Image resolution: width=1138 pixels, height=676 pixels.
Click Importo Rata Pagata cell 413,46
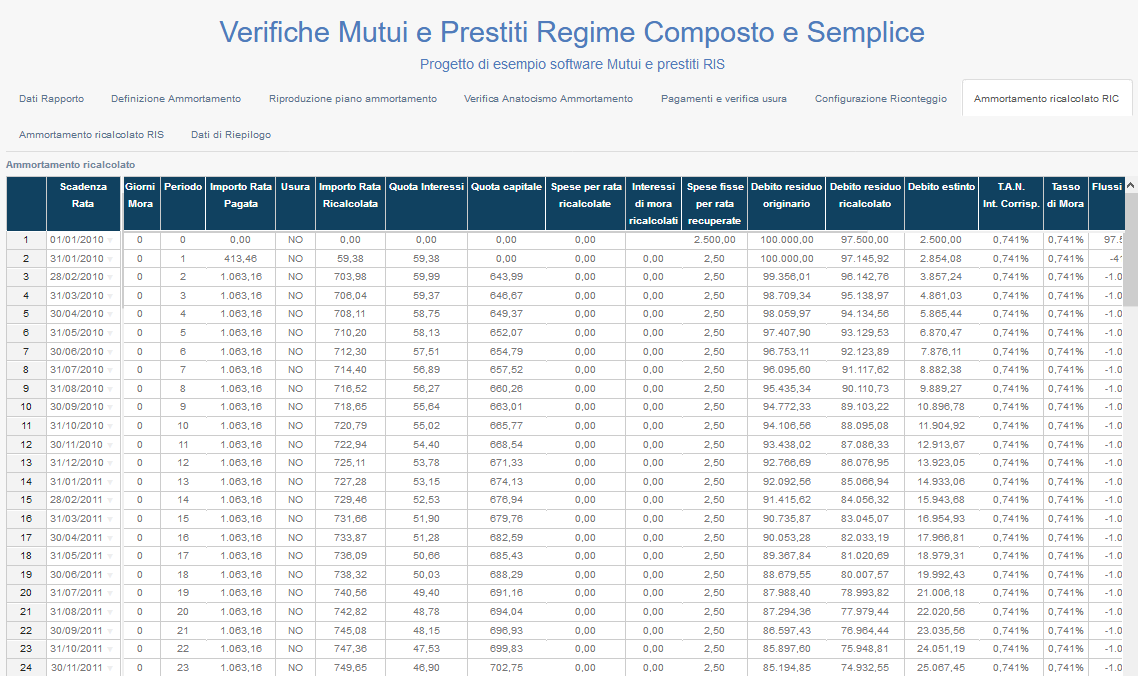pyautogui.click(x=240, y=258)
